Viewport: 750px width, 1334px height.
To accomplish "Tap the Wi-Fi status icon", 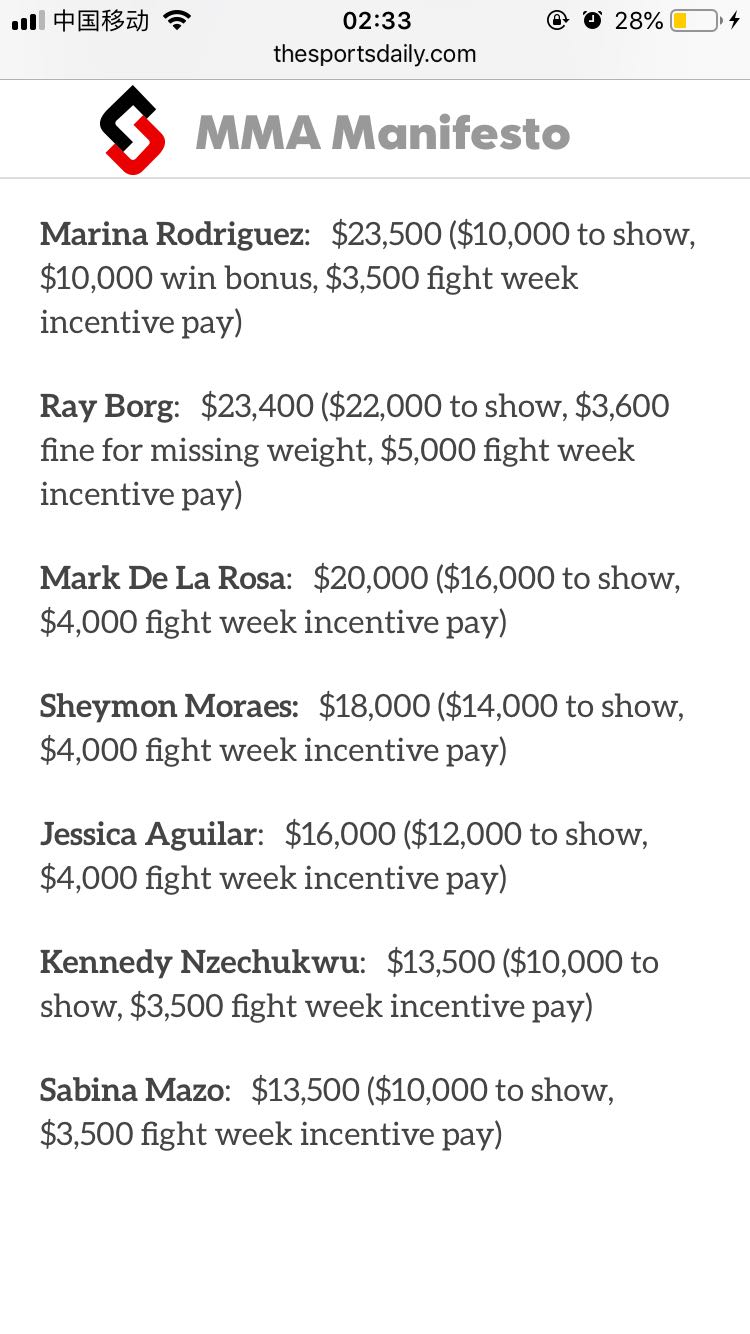I will 177,20.
